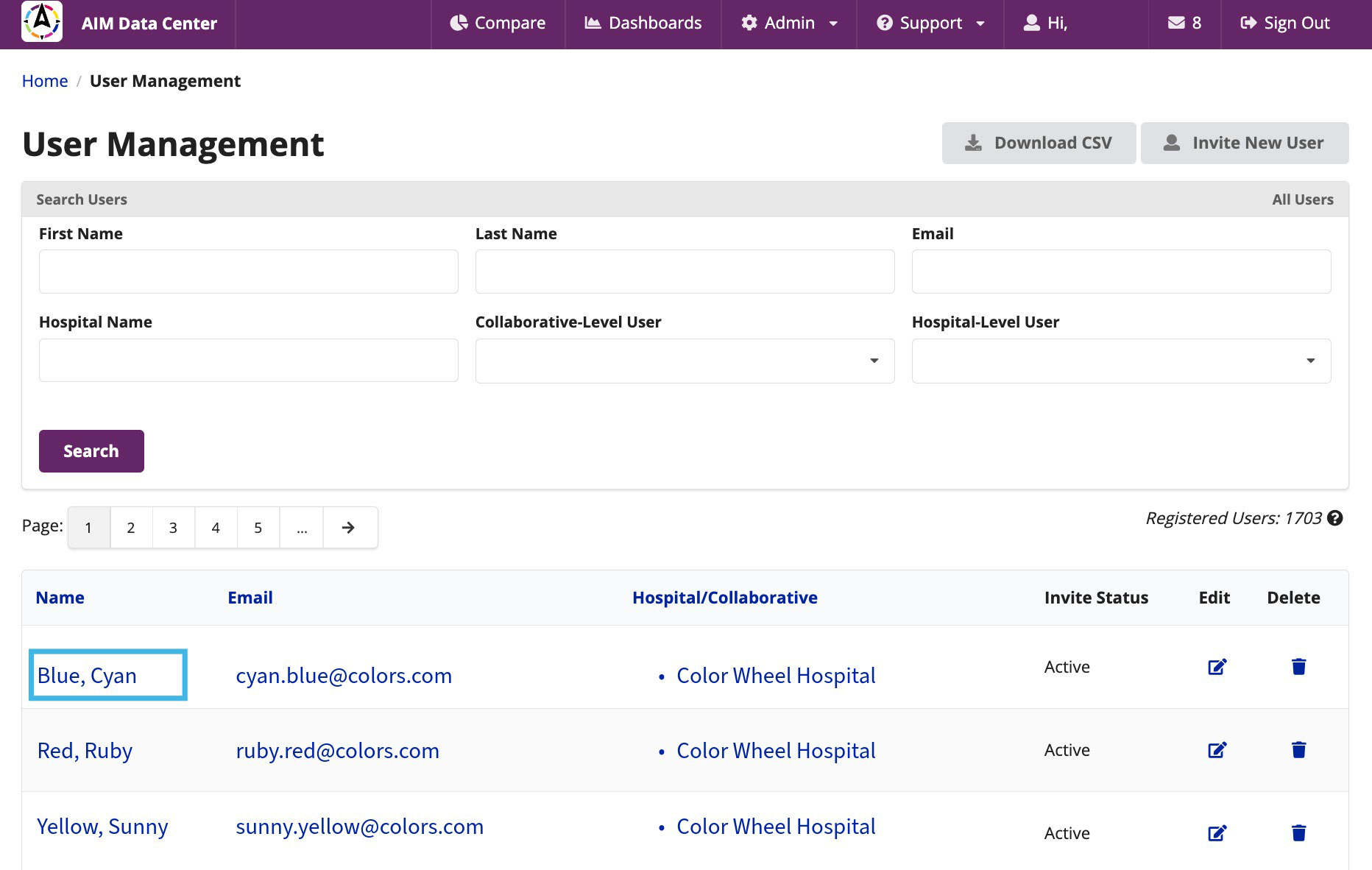Image resolution: width=1372 pixels, height=870 pixels.
Task: Go to page 2 of users
Action: pyautogui.click(x=131, y=528)
